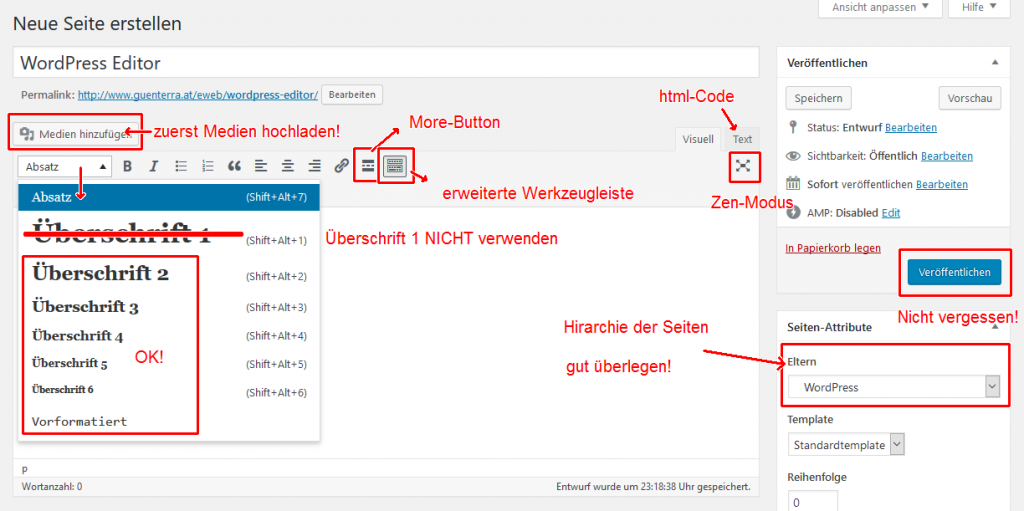This screenshot has height=511, width=1024.
Task: Choose Überschrift 3 format
Action: (x=168, y=306)
